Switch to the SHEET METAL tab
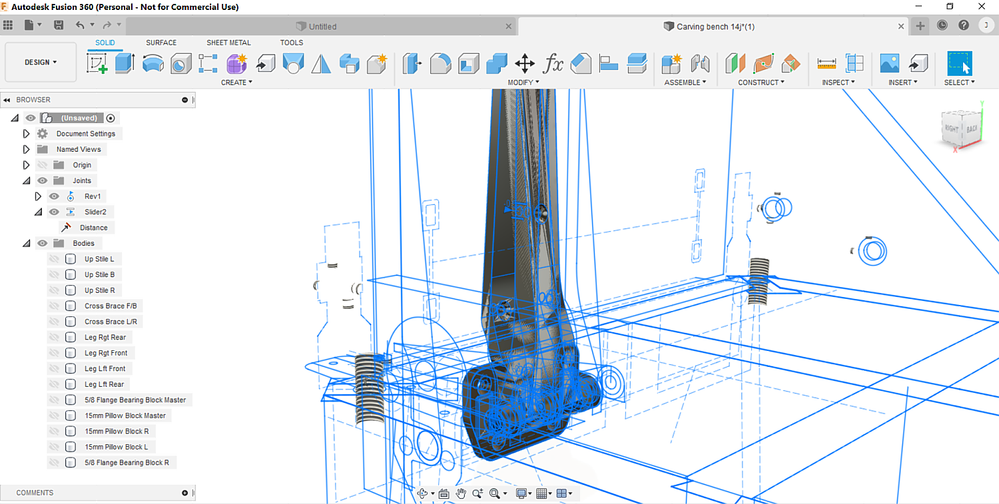Image resolution: width=999 pixels, height=504 pixels. point(229,43)
